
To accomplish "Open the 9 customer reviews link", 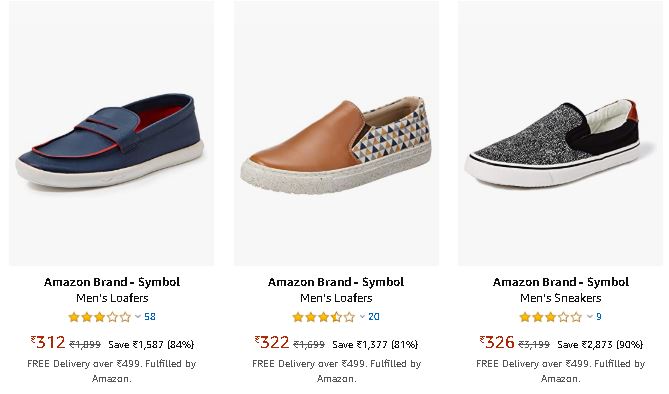I will pyautogui.click(x=599, y=317).
